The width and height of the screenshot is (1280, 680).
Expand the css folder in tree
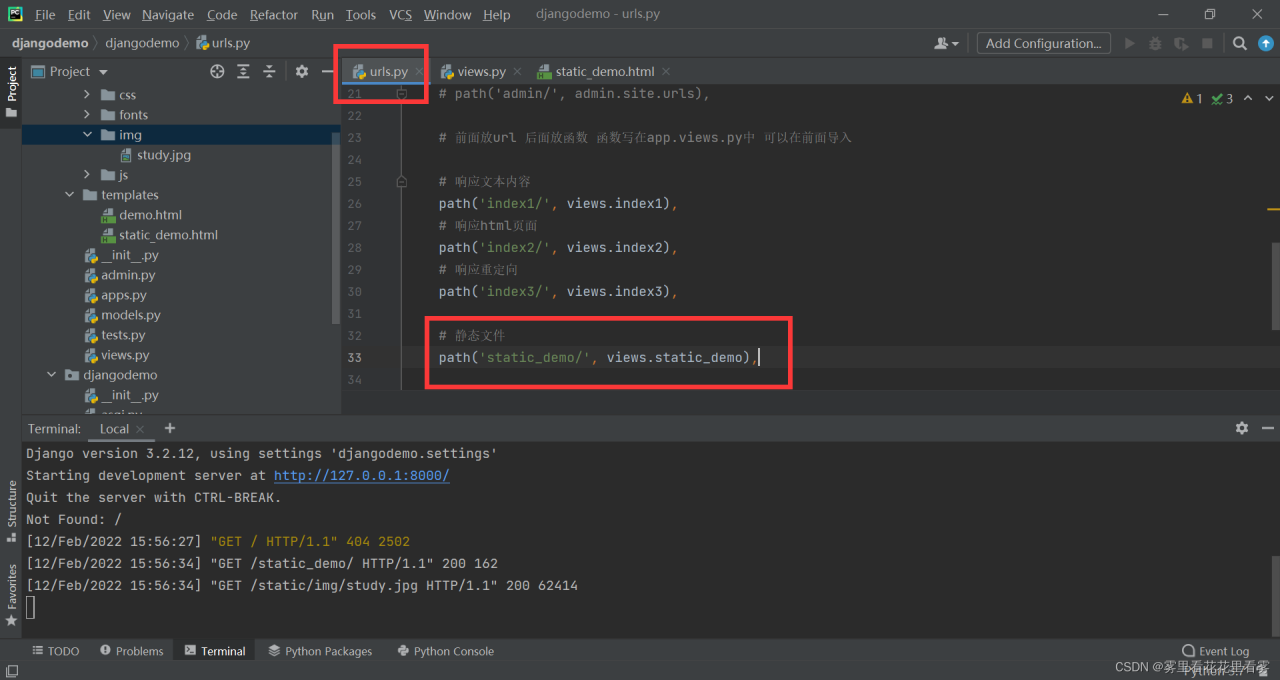pos(87,95)
